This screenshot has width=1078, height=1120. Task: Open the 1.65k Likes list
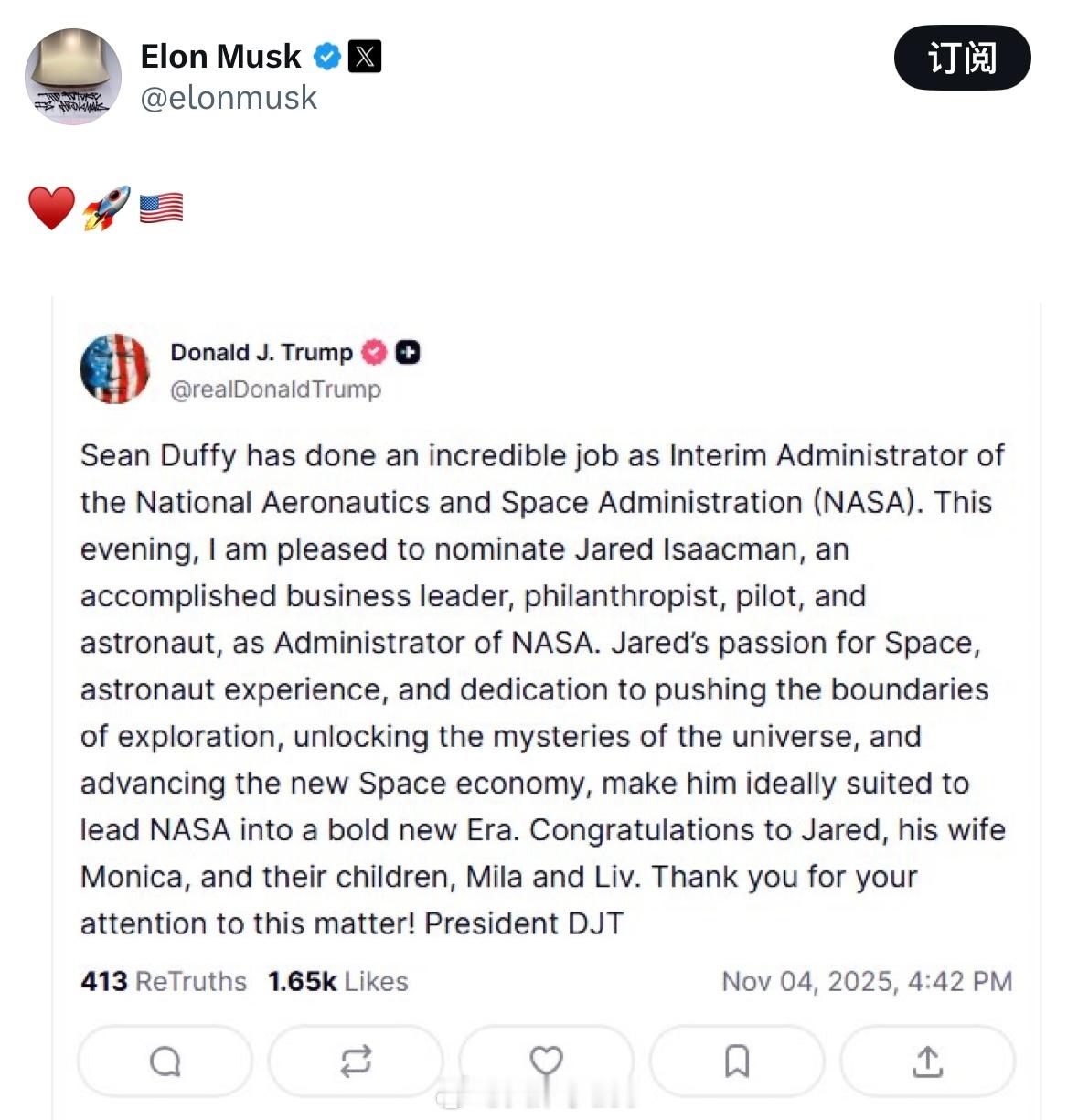point(337,981)
